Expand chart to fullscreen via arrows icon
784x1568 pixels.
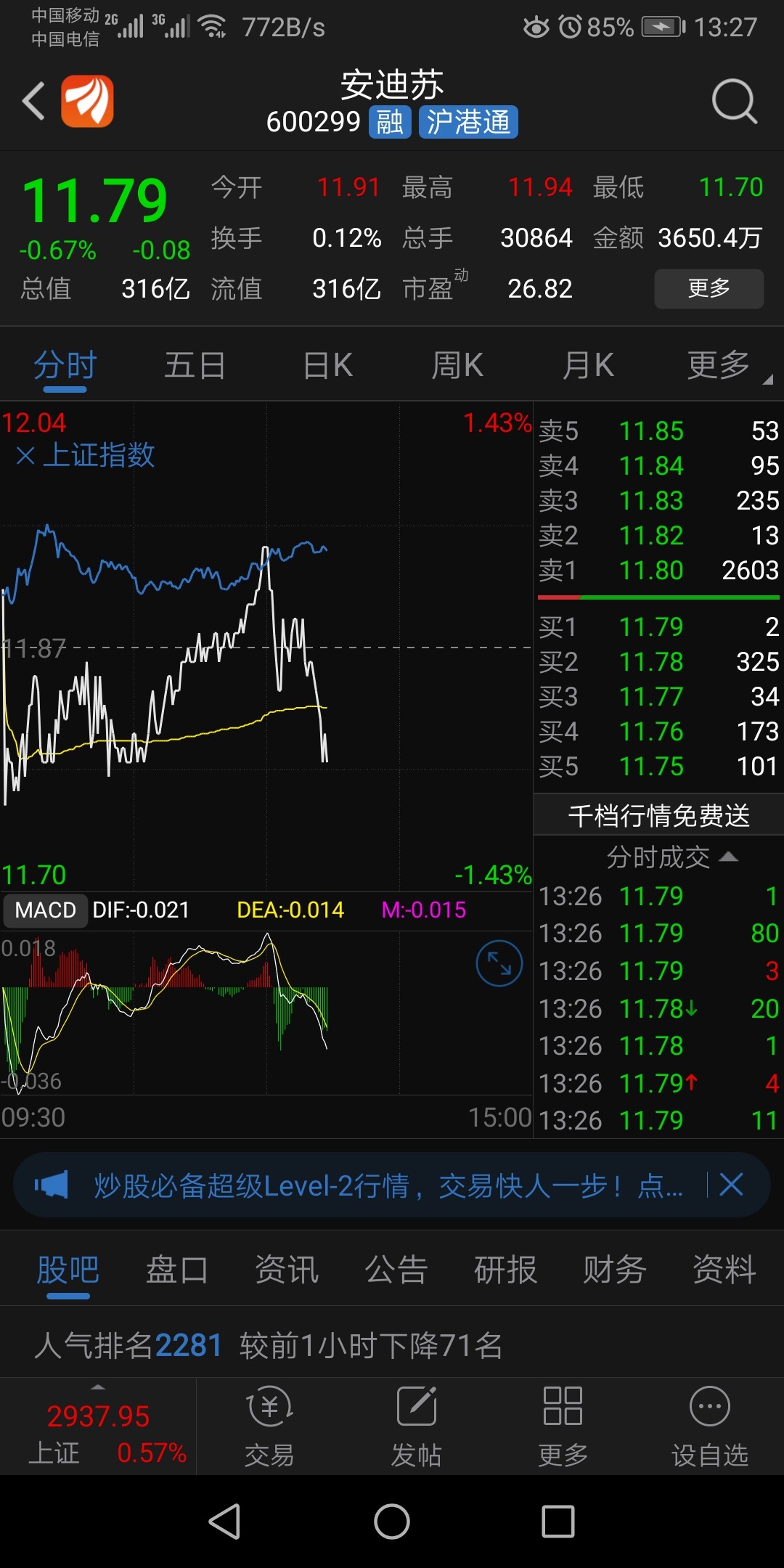tap(499, 963)
